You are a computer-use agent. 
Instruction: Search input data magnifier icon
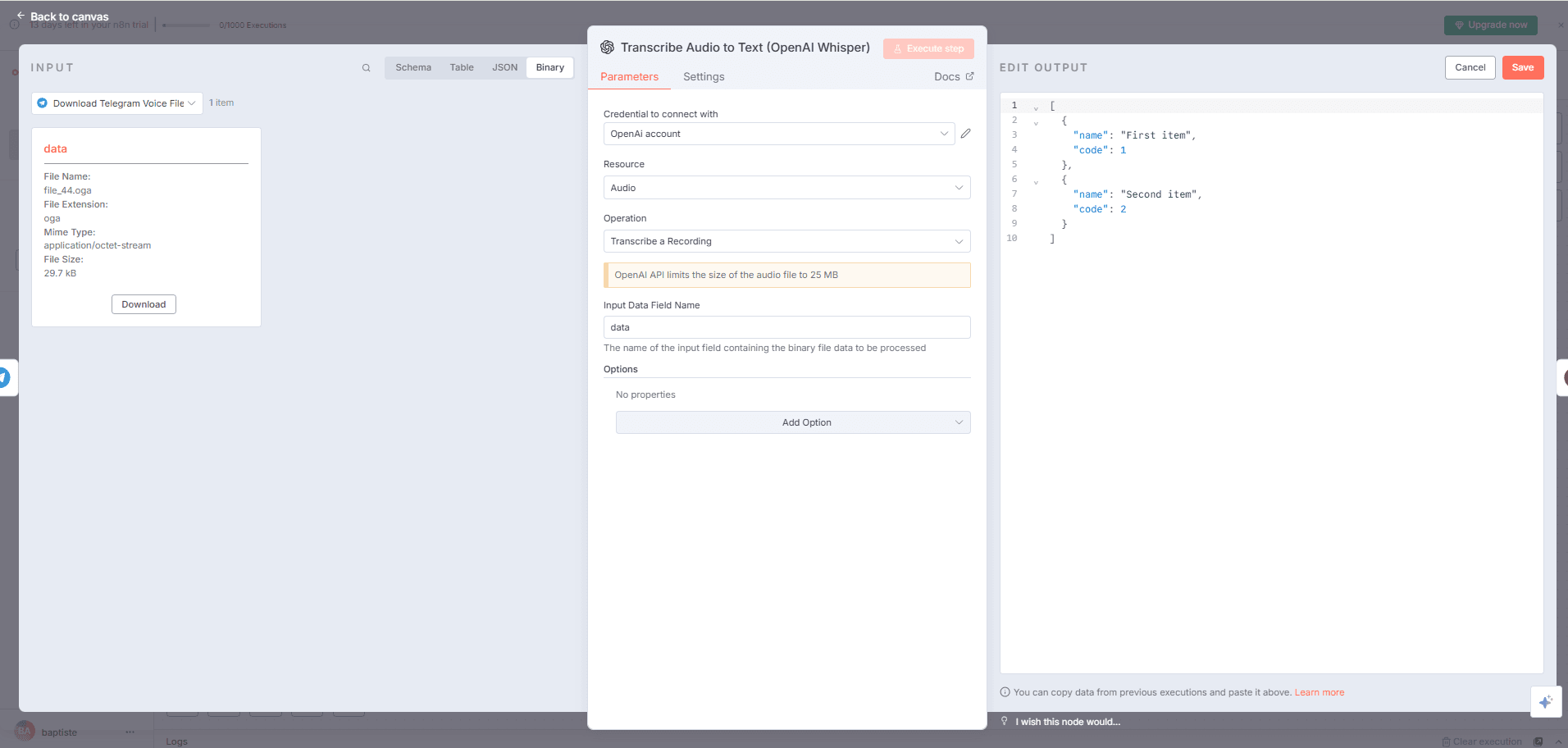click(x=366, y=68)
